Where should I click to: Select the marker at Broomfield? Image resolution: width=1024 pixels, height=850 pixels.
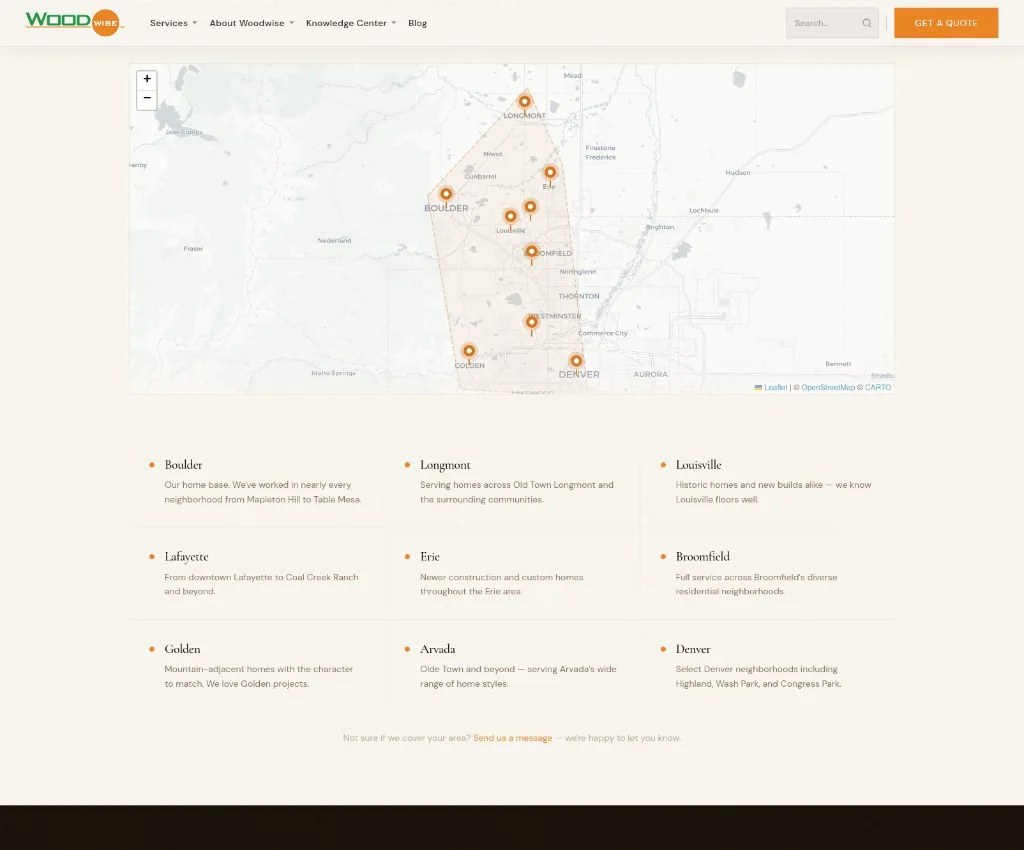click(x=531, y=251)
